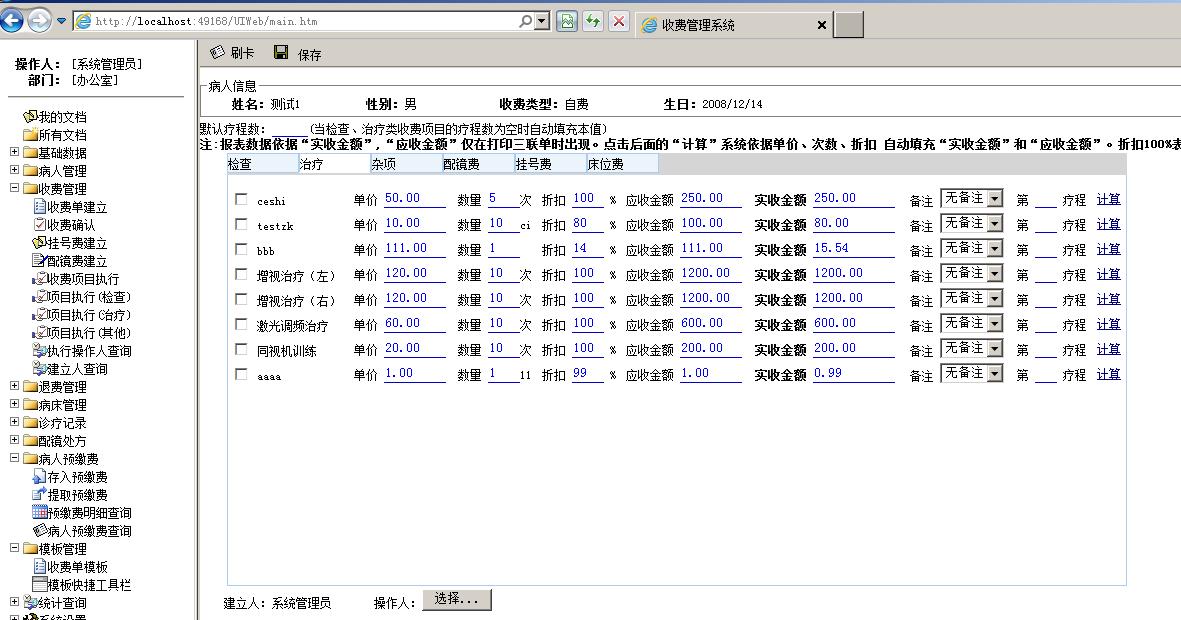
Task: Click the 默认疗程数 input field
Action: 289,129
